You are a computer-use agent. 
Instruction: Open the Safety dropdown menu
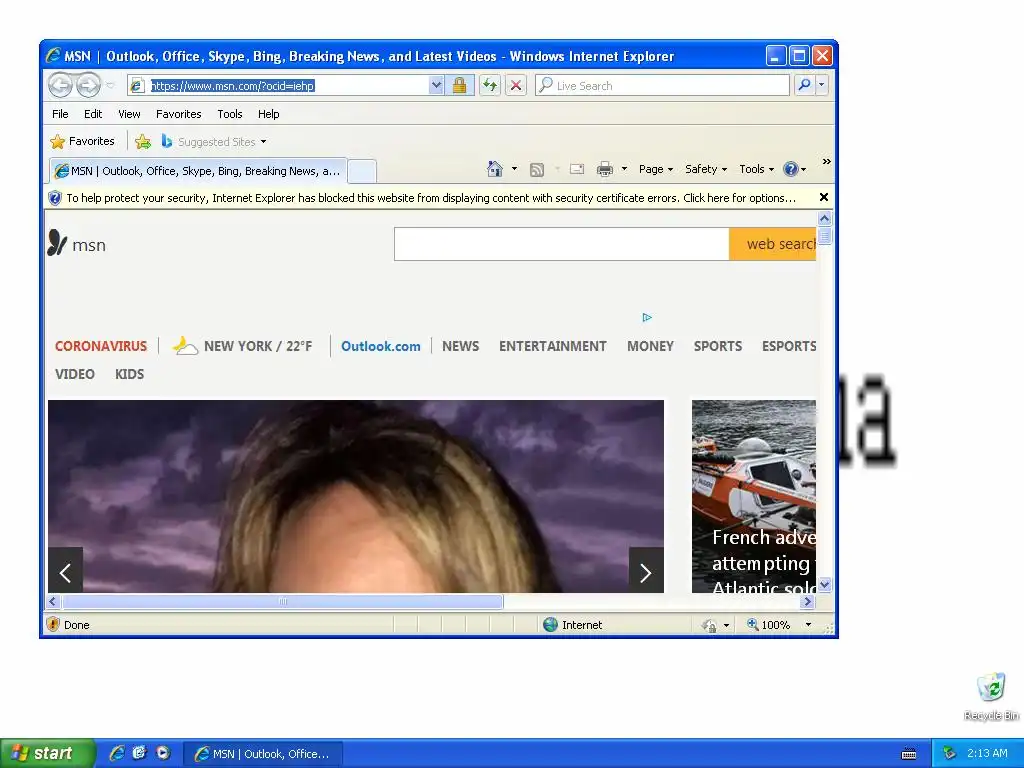tap(706, 169)
